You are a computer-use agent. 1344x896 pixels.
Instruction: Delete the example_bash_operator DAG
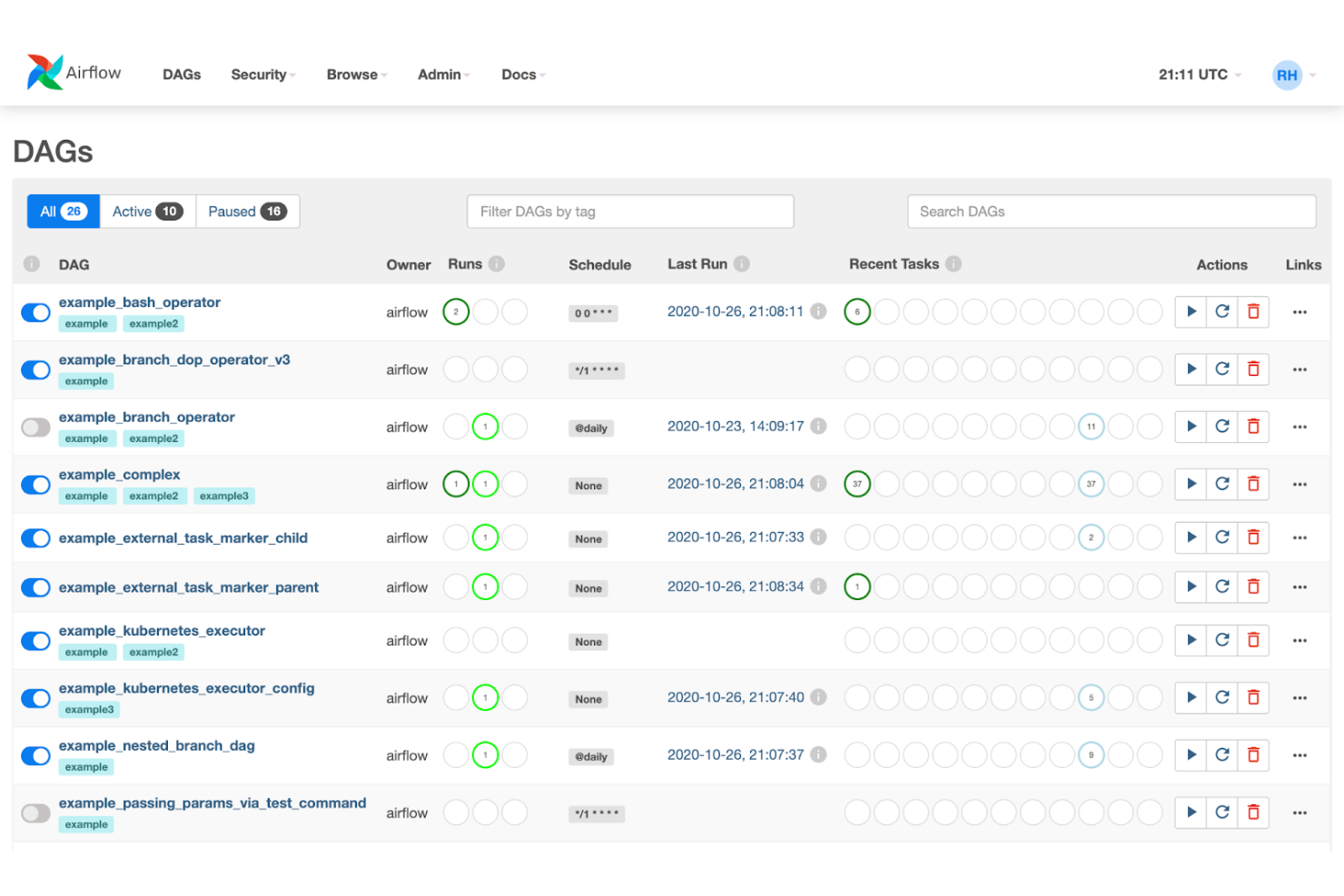(x=1253, y=311)
